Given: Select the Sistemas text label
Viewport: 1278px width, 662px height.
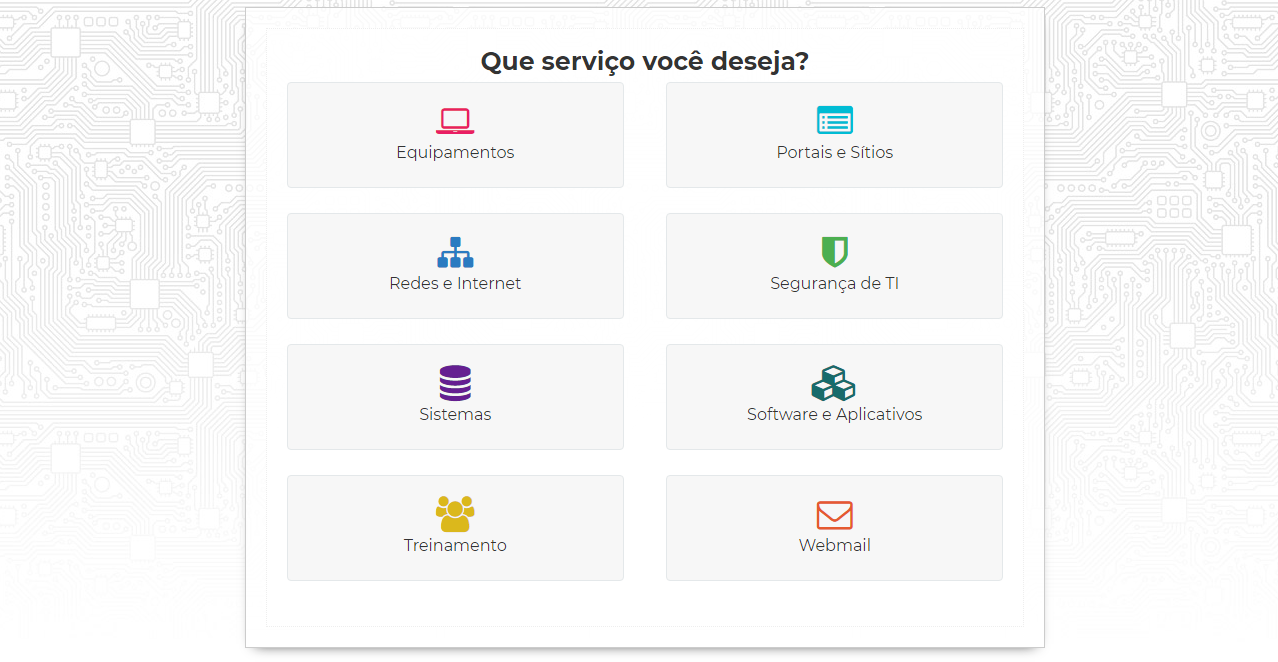Looking at the screenshot, I should (x=455, y=415).
